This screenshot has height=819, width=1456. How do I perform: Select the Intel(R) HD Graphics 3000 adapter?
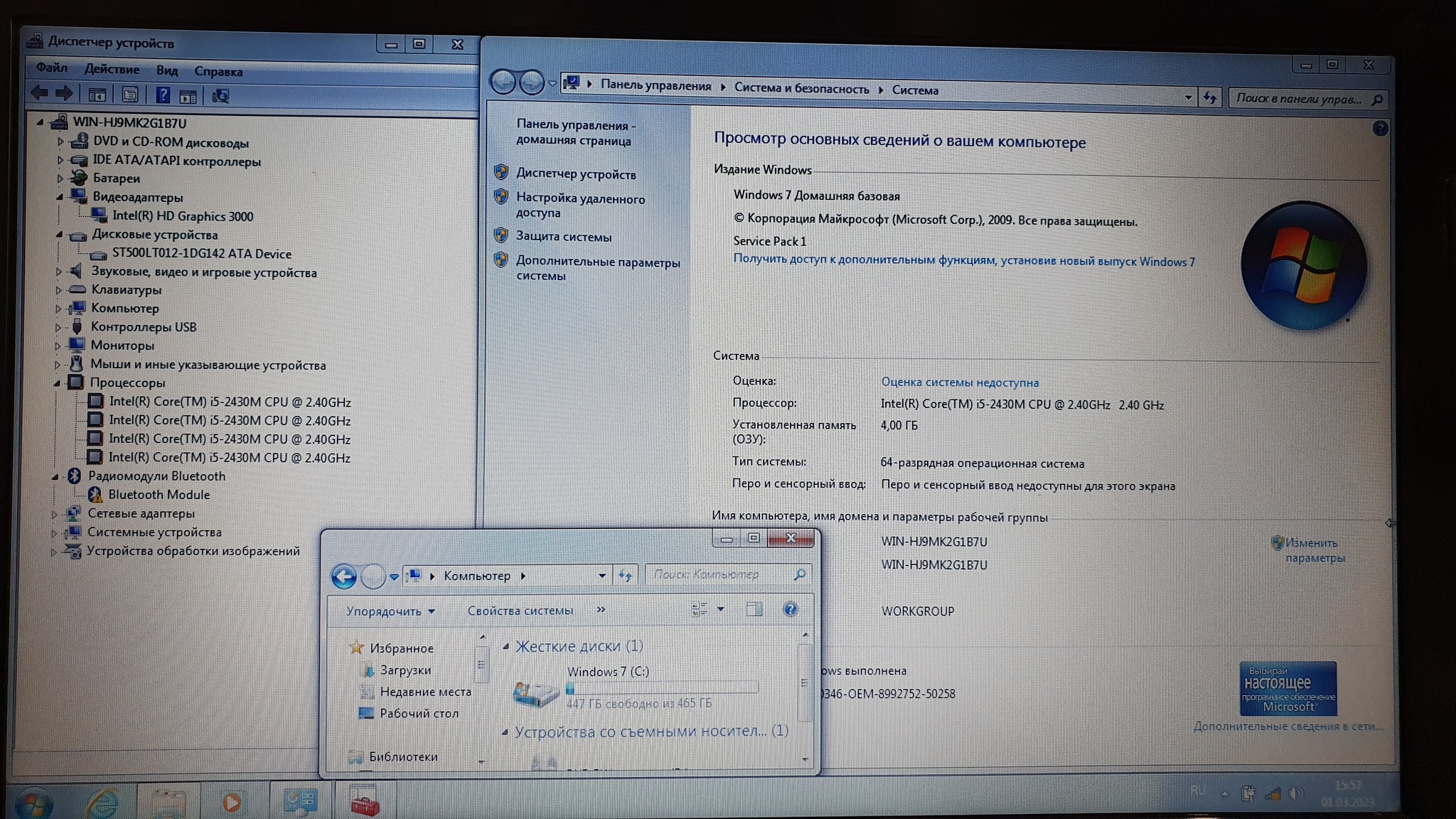tap(183, 216)
